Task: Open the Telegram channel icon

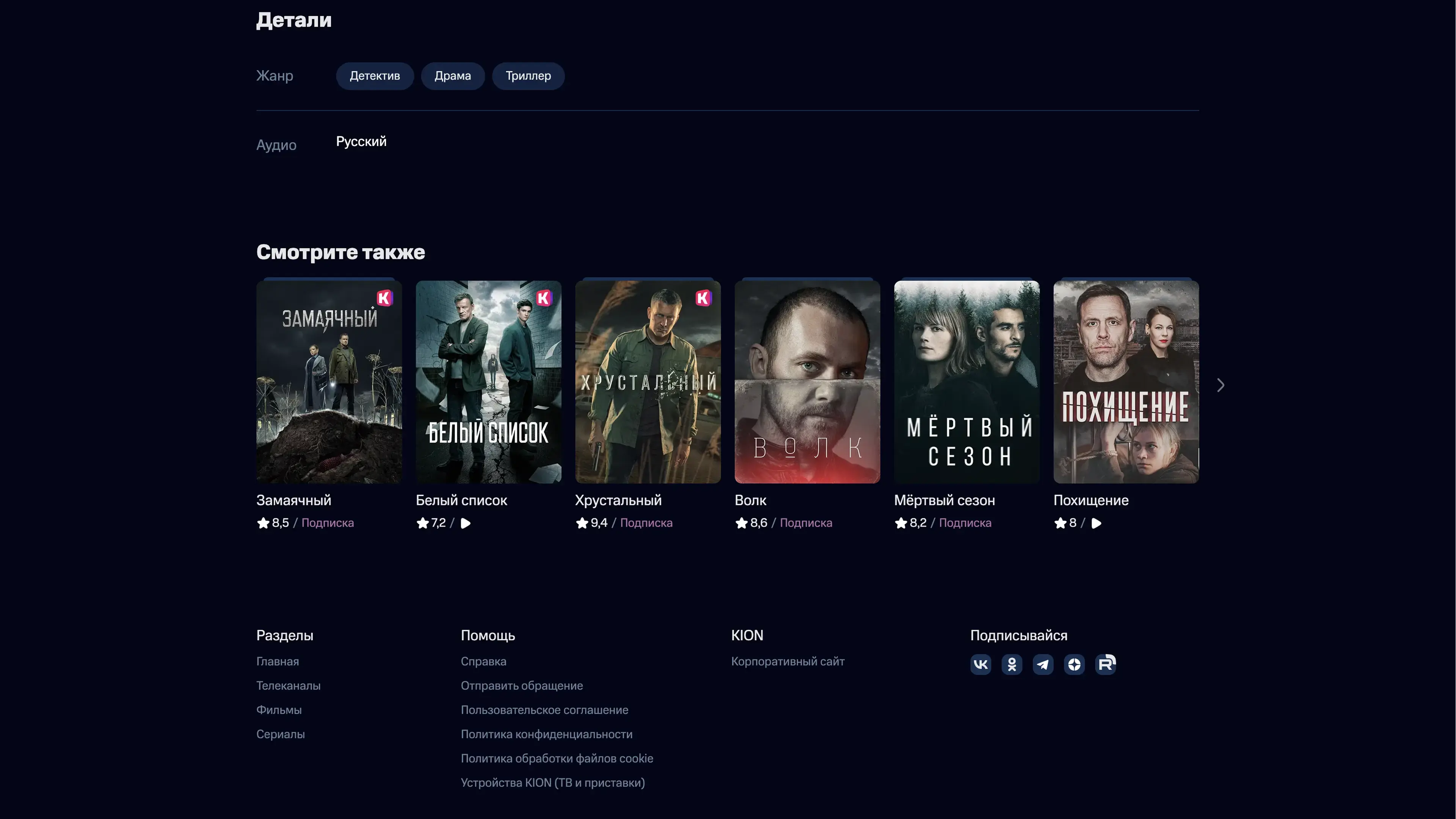Action: point(1043,664)
